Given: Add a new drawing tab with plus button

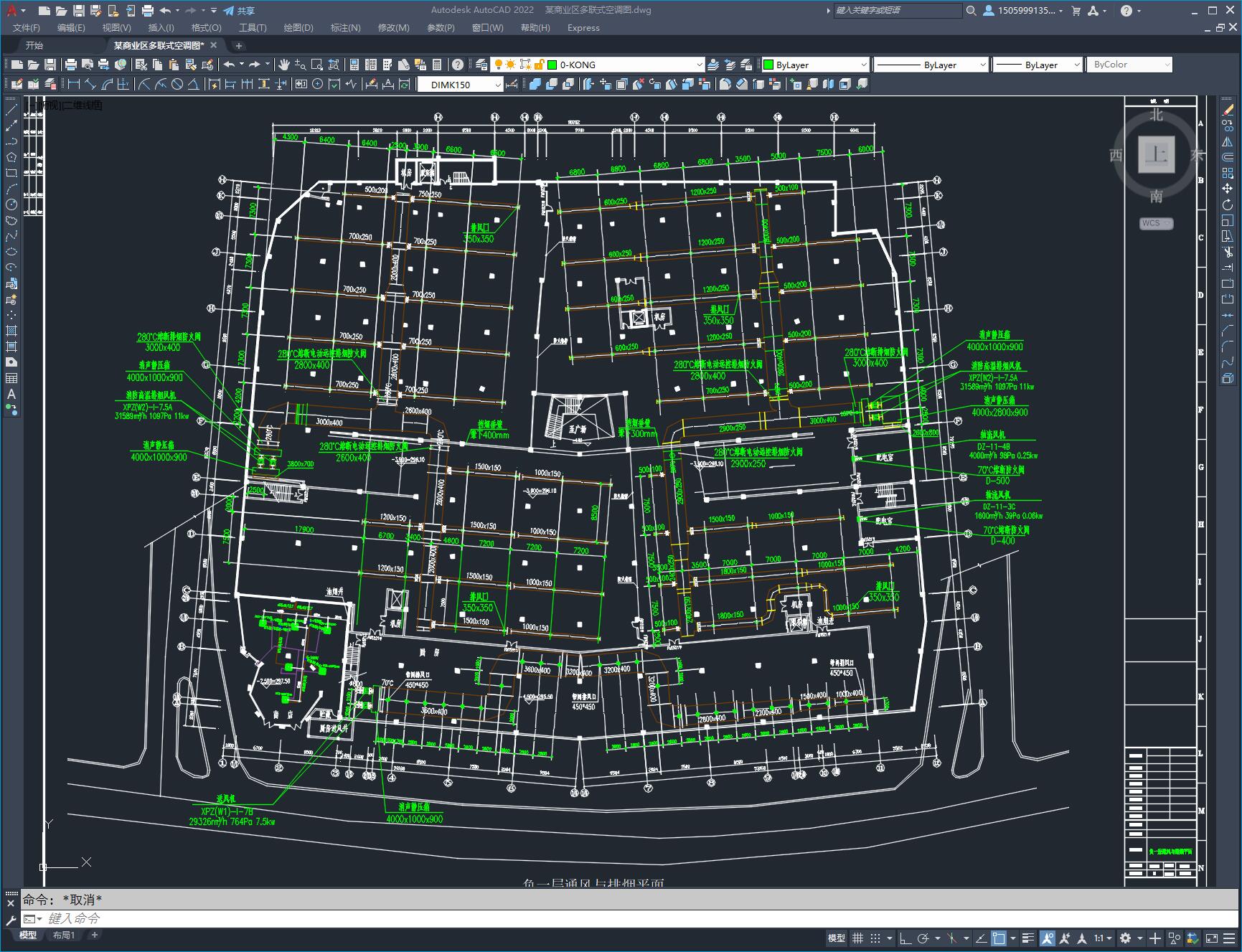Looking at the screenshot, I should [x=239, y=45].
